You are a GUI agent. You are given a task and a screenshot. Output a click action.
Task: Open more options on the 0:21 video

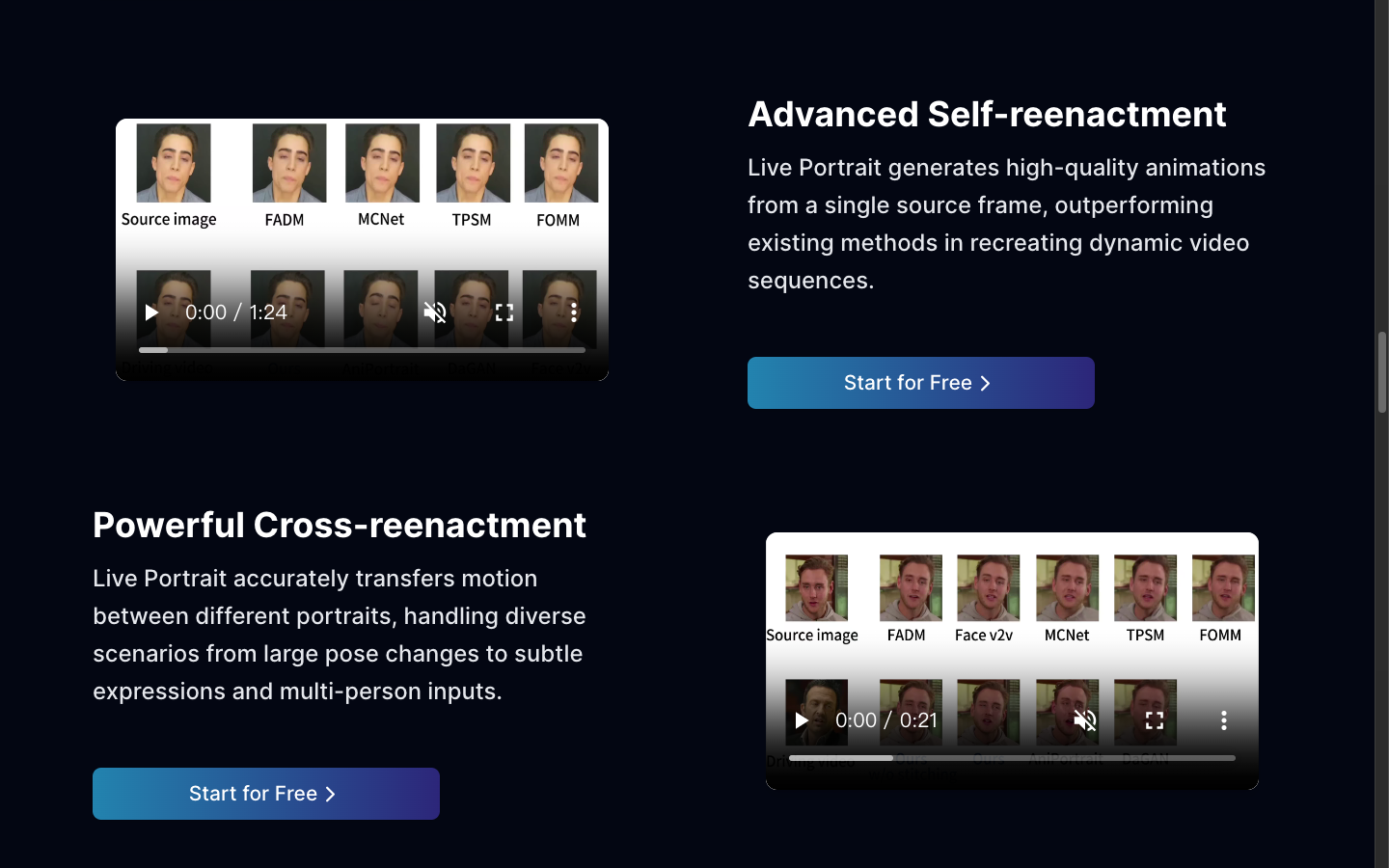[1224, 720]
